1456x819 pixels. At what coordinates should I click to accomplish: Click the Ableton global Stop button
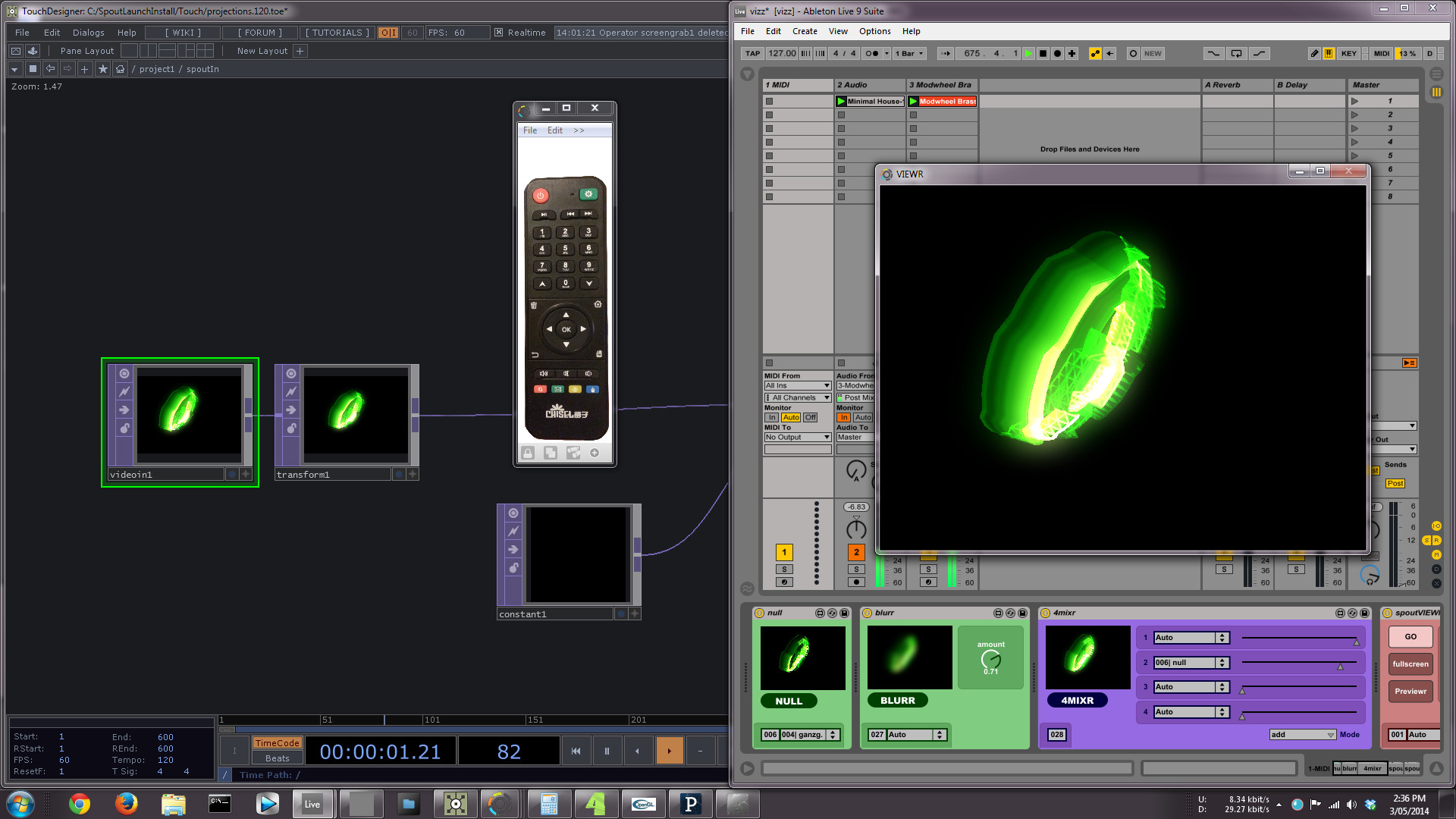[1043, 54]
